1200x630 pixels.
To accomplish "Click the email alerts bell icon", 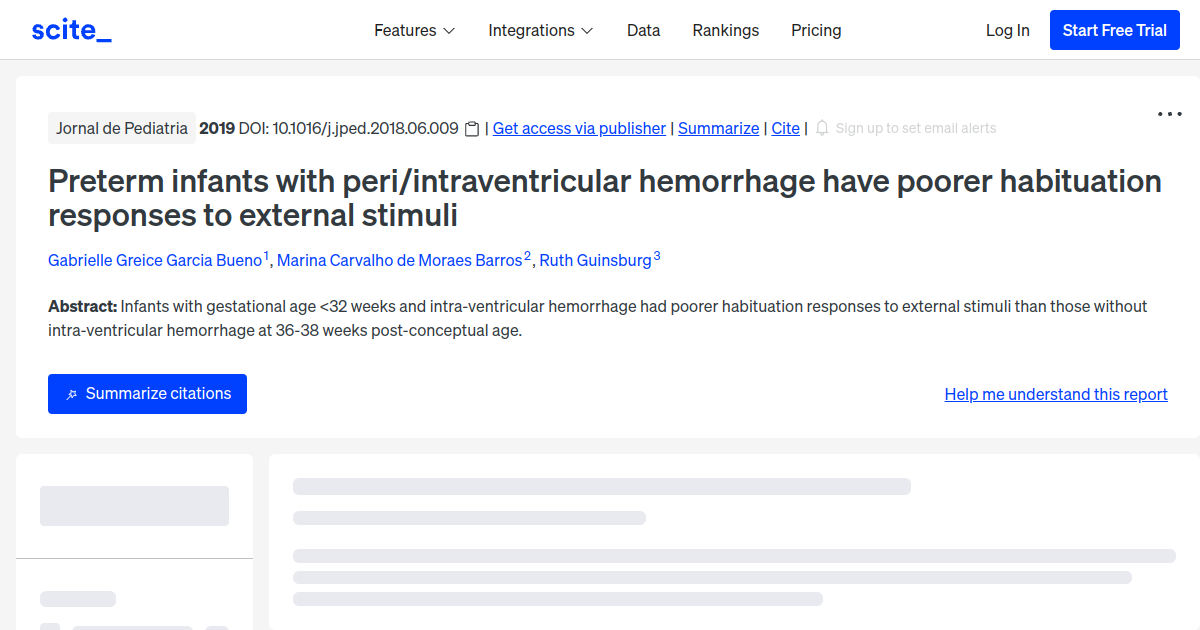I will coord(822,128).
